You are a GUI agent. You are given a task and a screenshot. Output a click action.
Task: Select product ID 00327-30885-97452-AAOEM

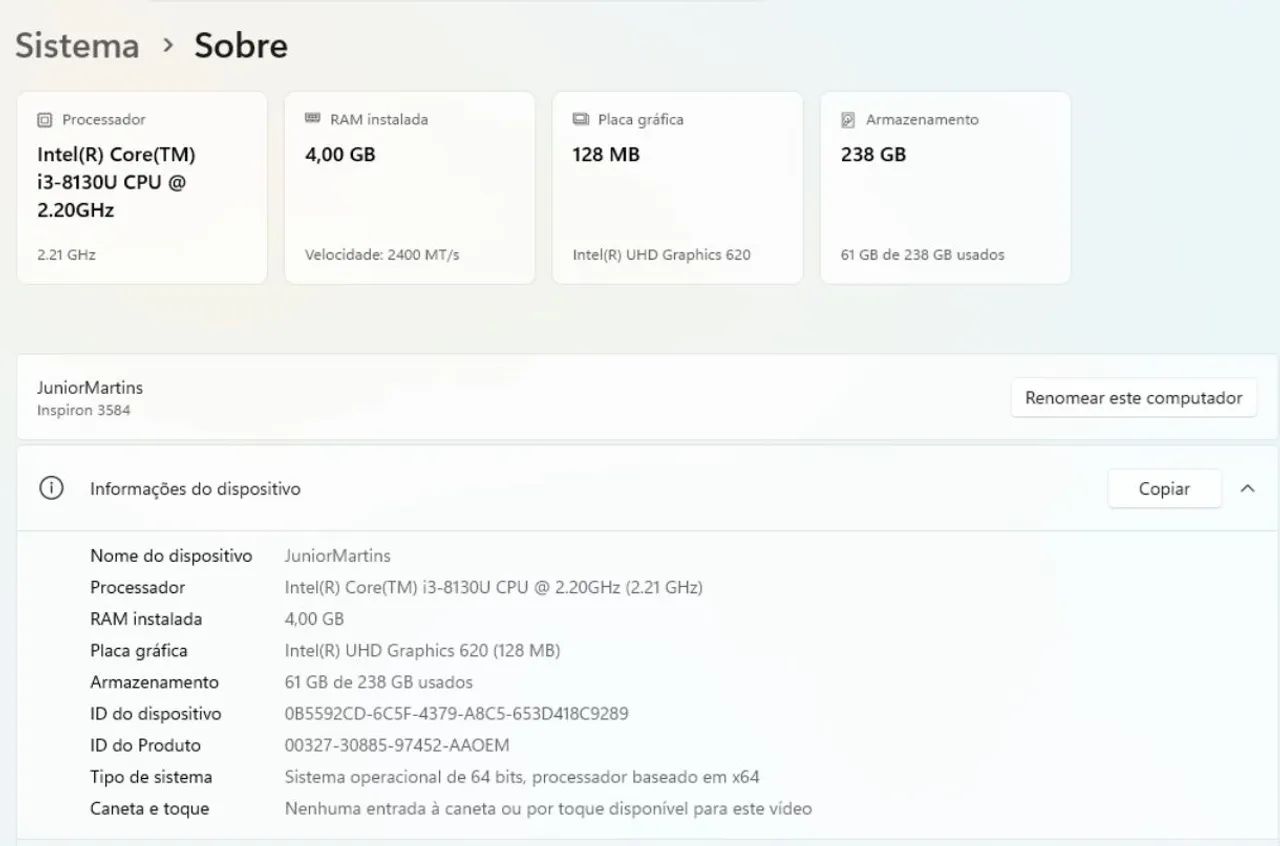point(397,746)
